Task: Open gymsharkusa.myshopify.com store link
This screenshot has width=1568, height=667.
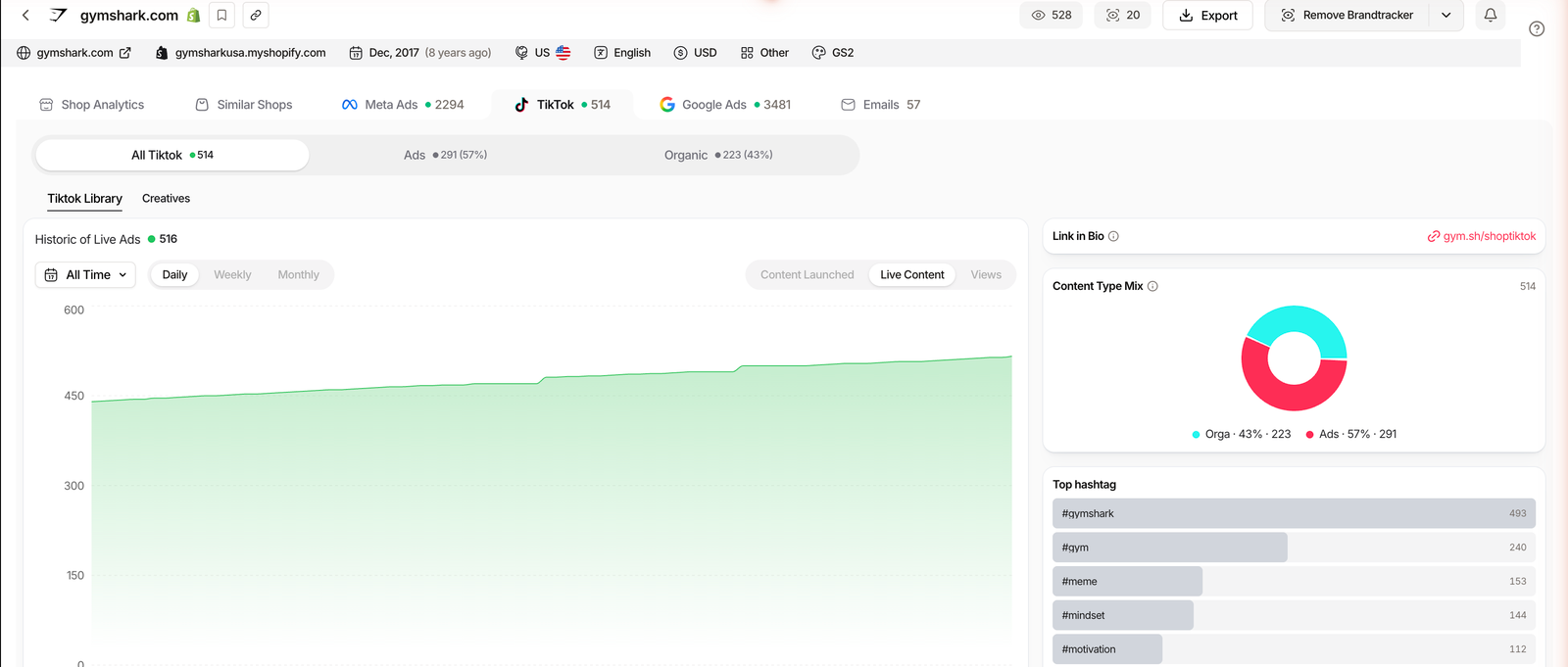Action: coord(240,53)
